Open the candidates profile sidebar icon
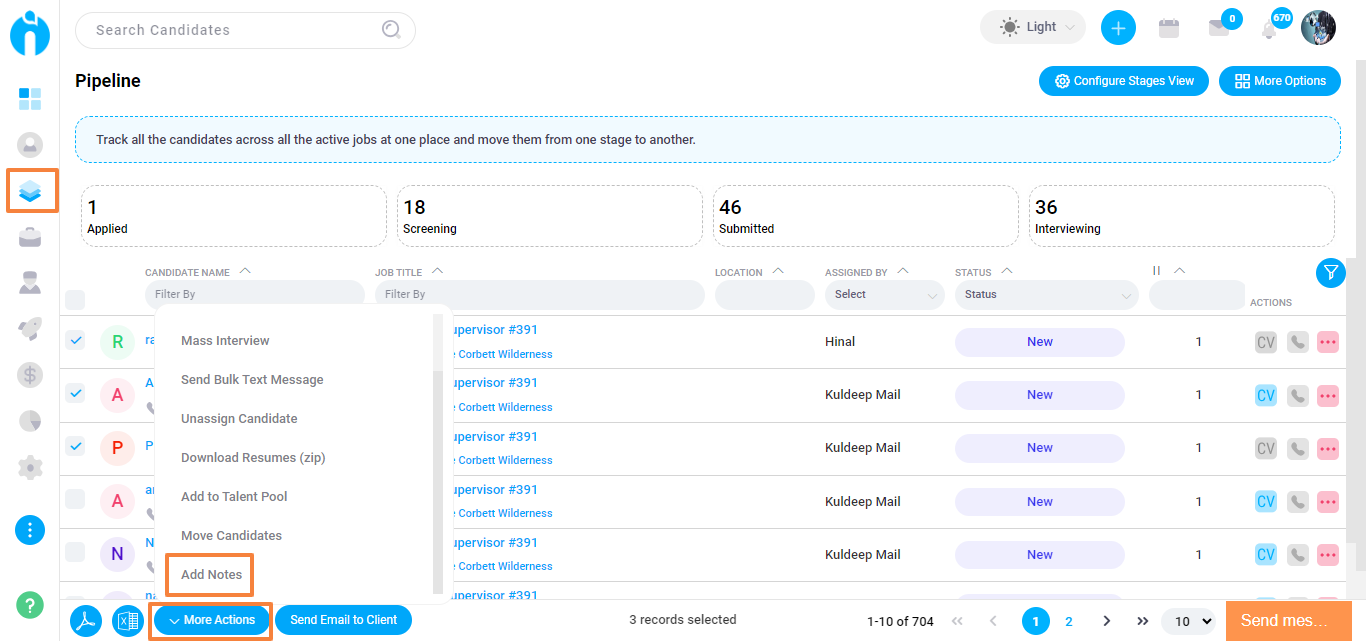 (30, 145)
